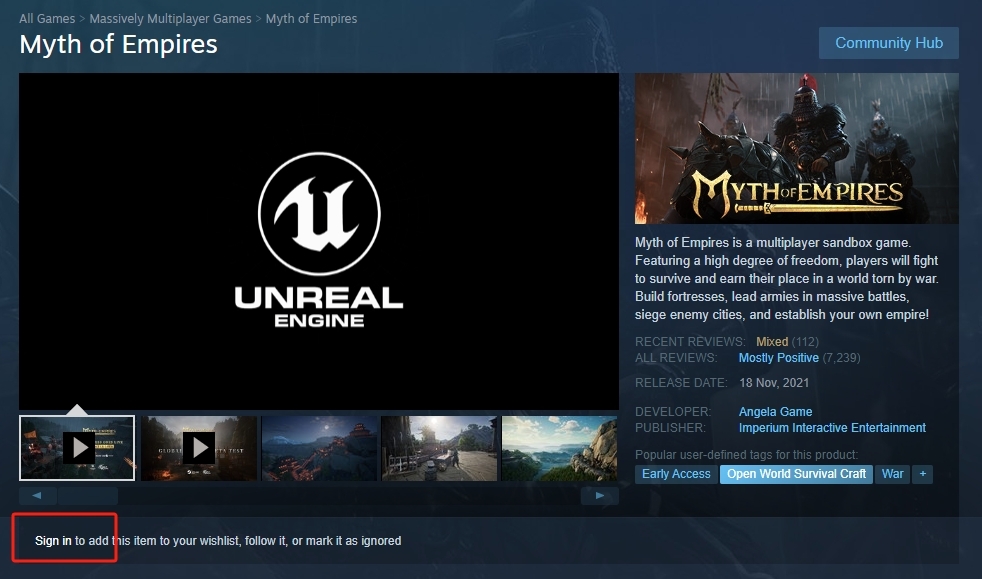Click the Unreal Engine video player
This screenshot has height=579, width=982.
(x=319, y=242)
